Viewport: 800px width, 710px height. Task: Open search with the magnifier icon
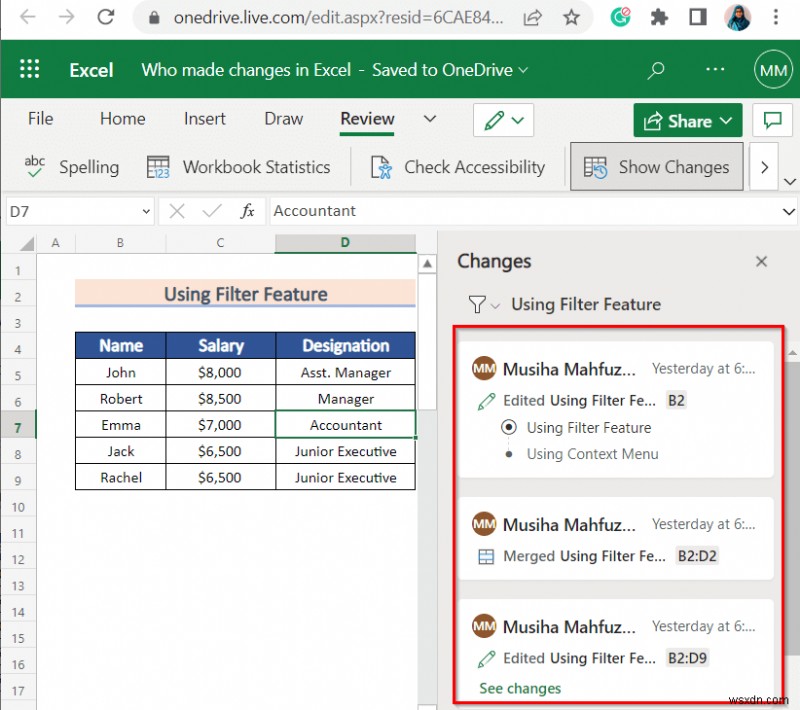pos(656,69)
